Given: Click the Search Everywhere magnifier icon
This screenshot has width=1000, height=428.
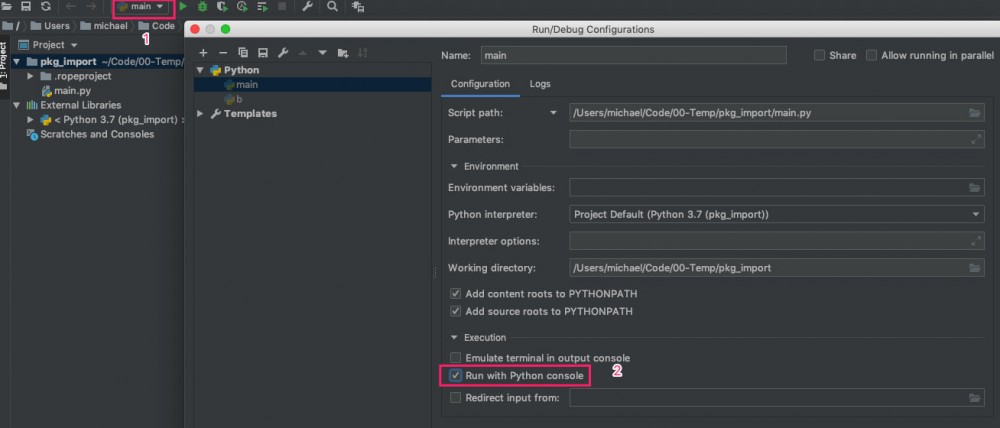Looking at the screenshot, I should coord(332,6).
